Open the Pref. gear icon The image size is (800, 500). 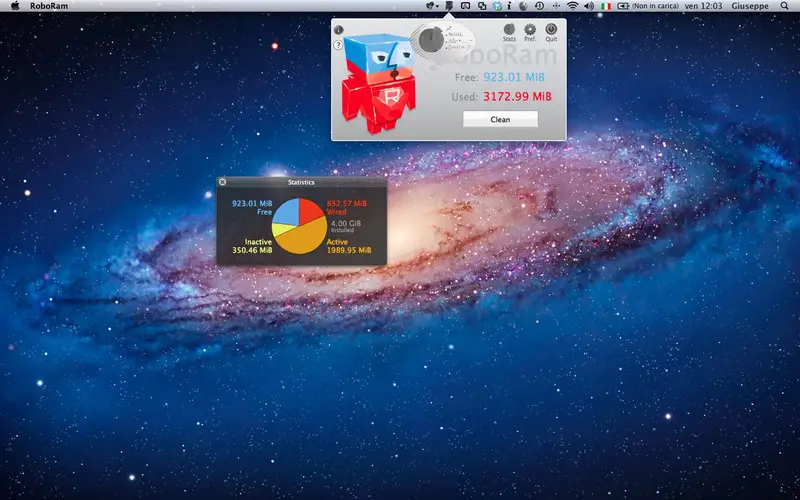click(530, 30)
